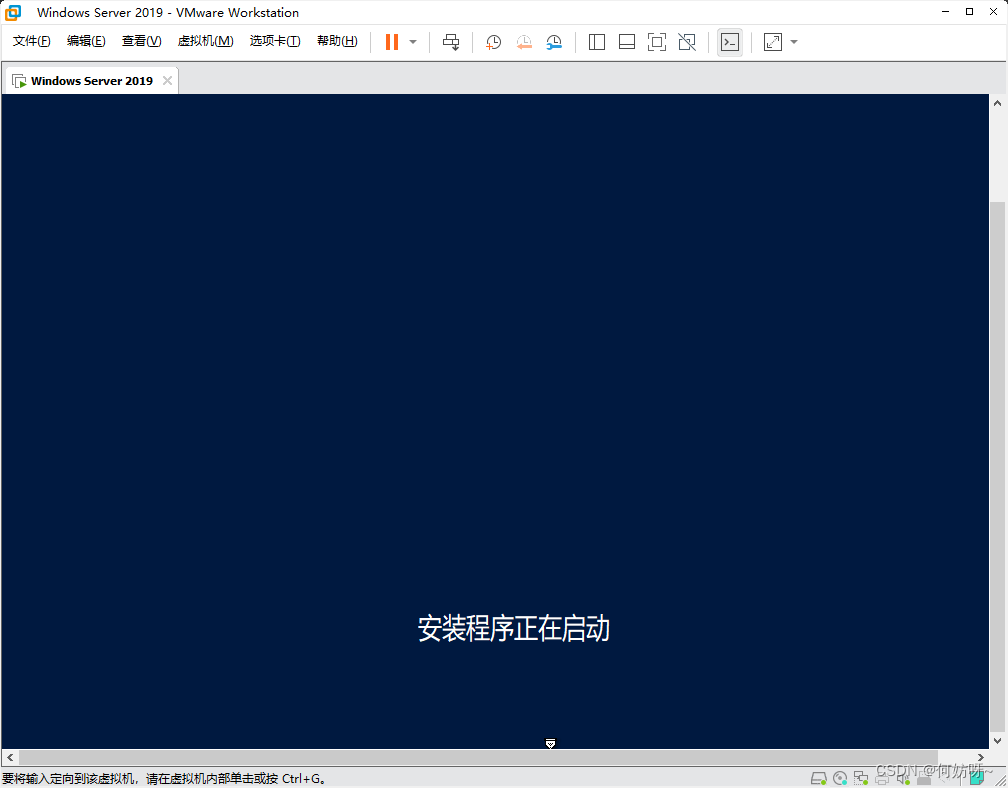Click inside the VM at 安装程序正在启动

click(514, 628)
